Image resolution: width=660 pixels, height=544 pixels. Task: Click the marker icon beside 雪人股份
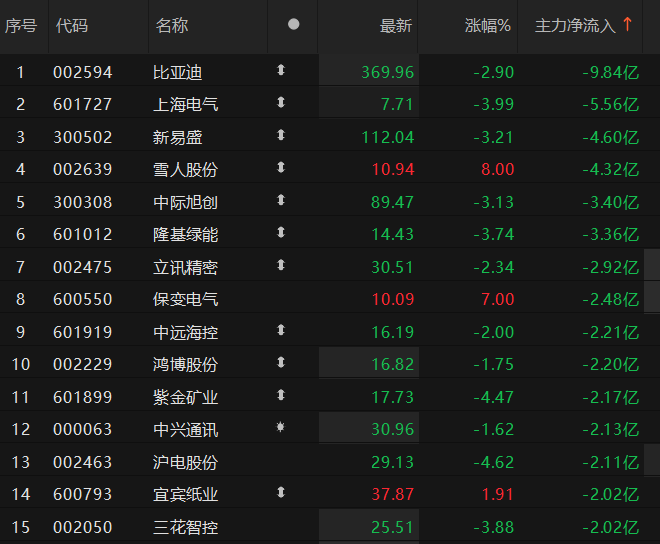coord(281,168)
